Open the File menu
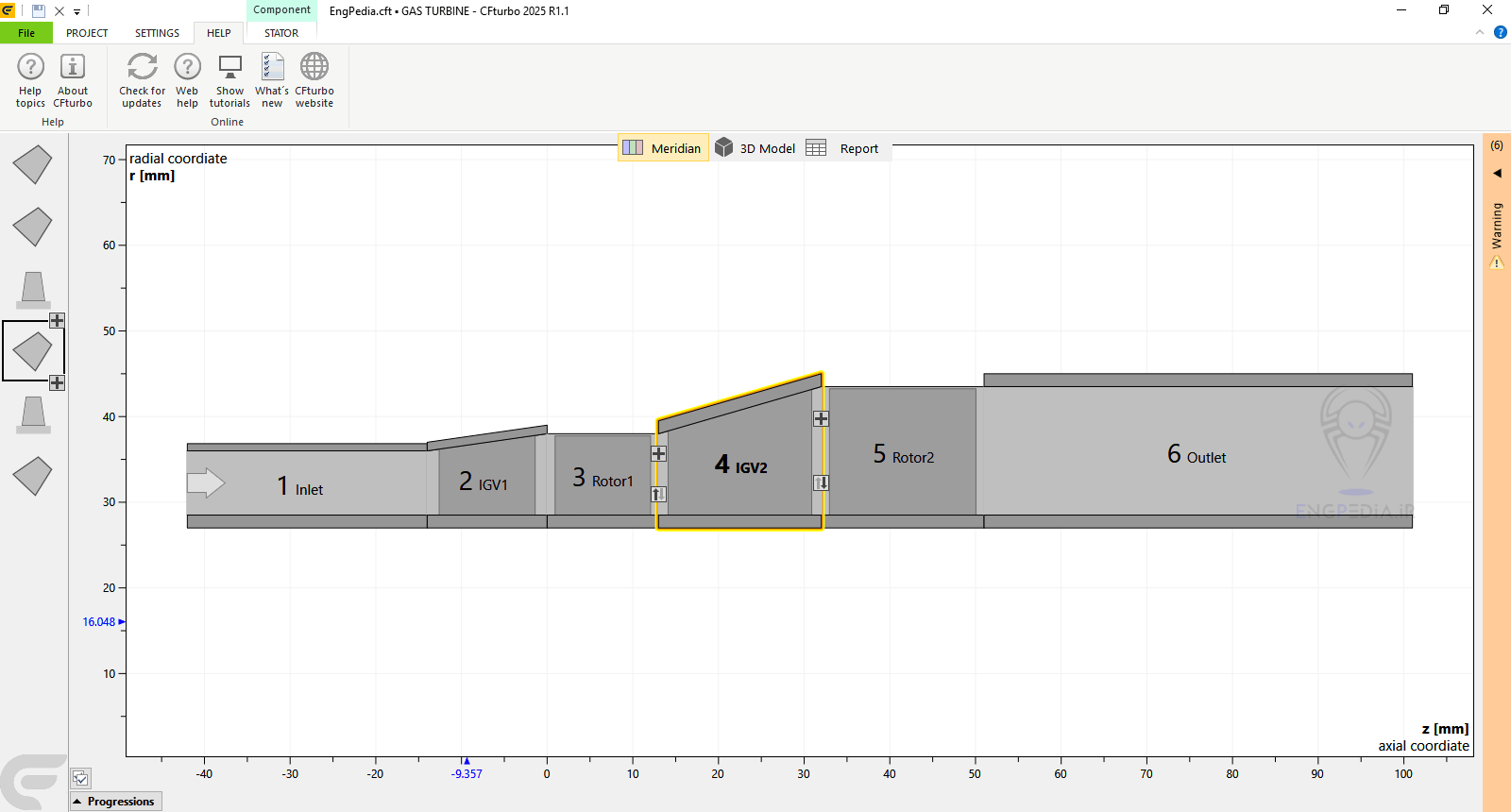The image size is (1511, 812). pos(26,33)
